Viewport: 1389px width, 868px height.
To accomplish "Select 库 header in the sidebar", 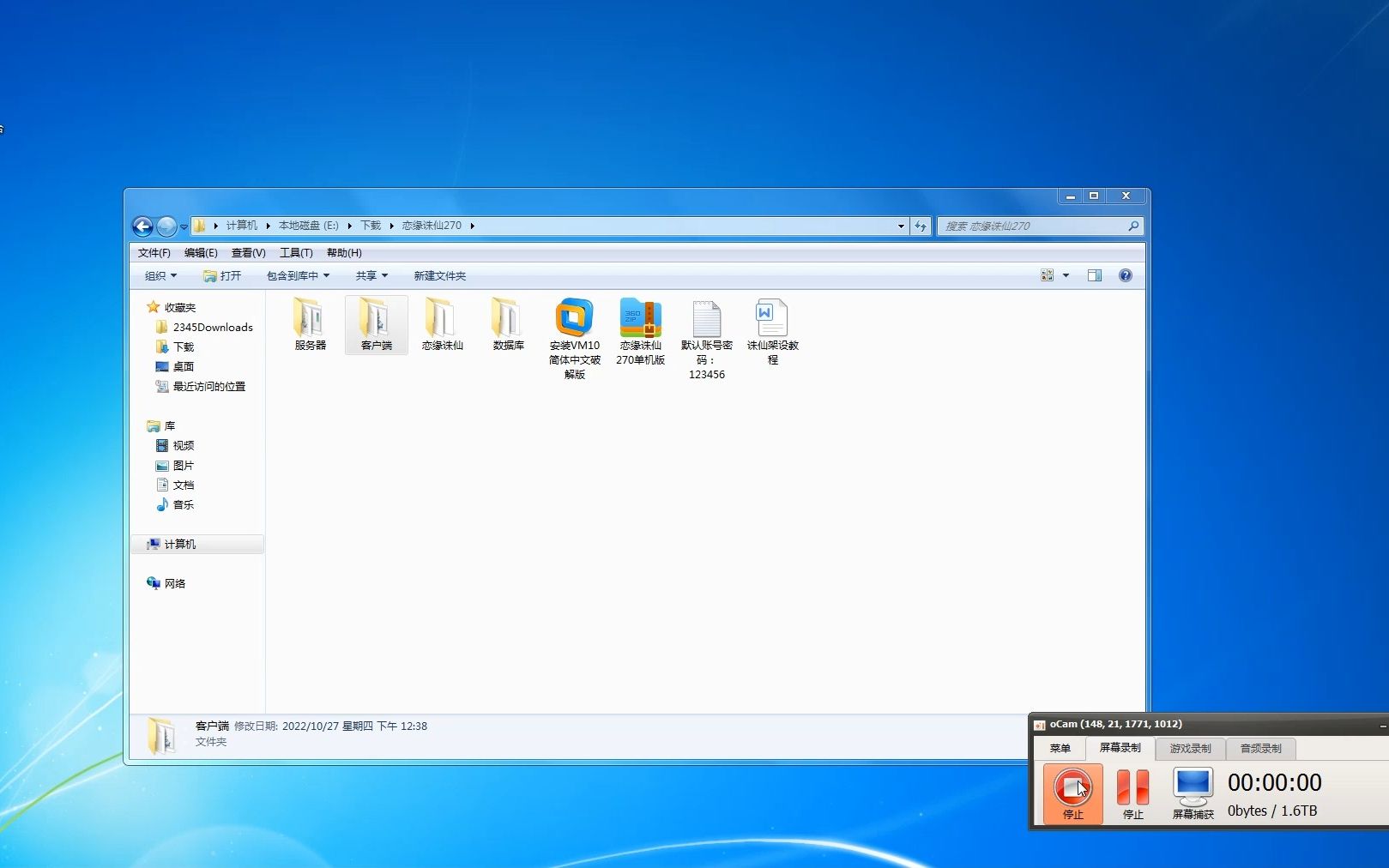I will tap(161, 425).
